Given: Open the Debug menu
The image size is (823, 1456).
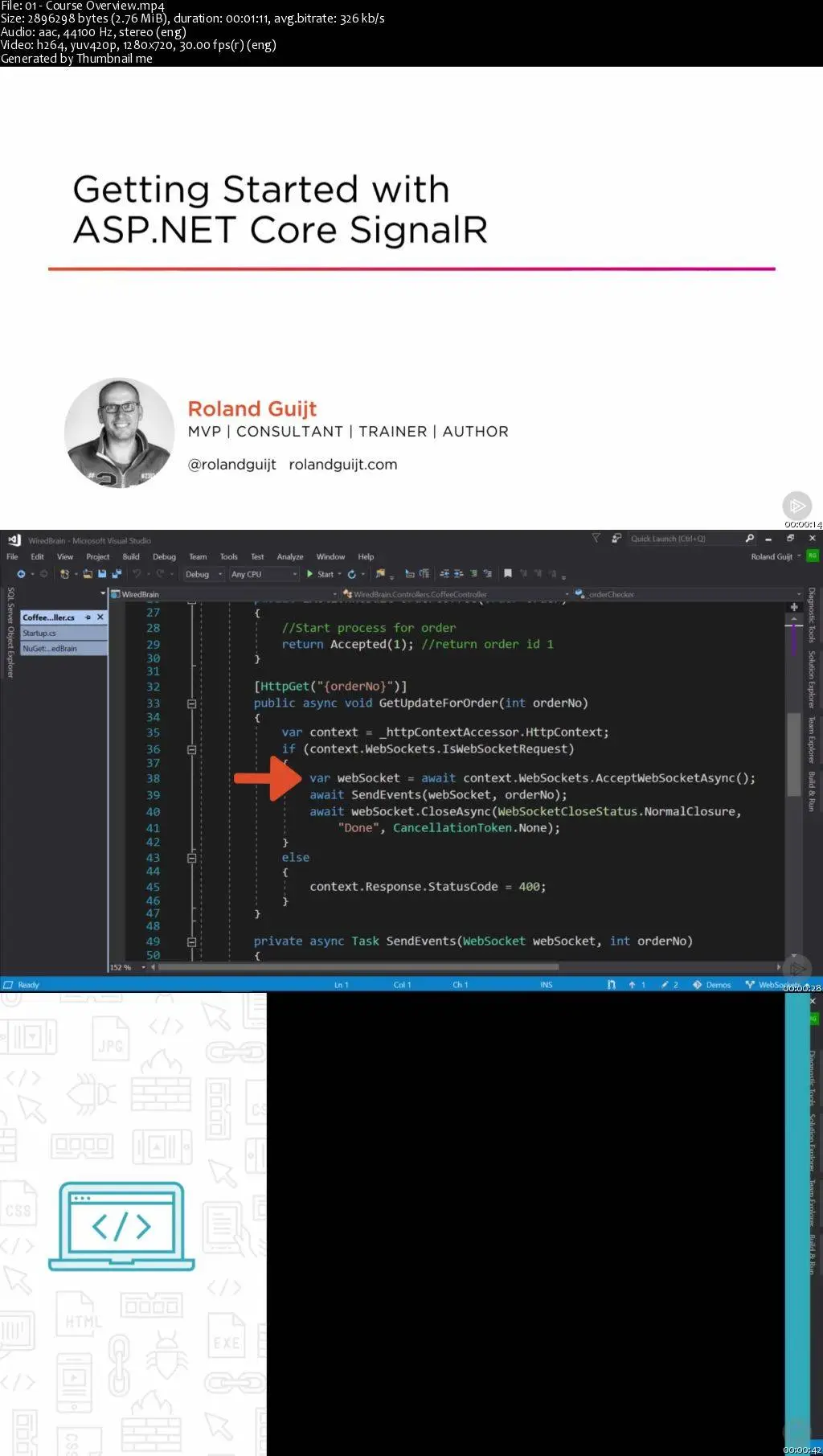Looking at the screenshot, I should coord(164,556).
